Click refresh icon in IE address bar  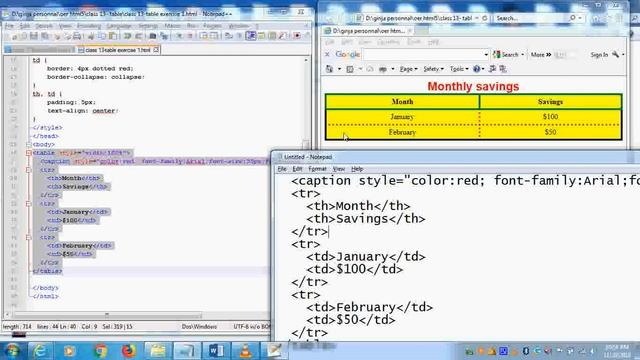(x=485, y=18)
